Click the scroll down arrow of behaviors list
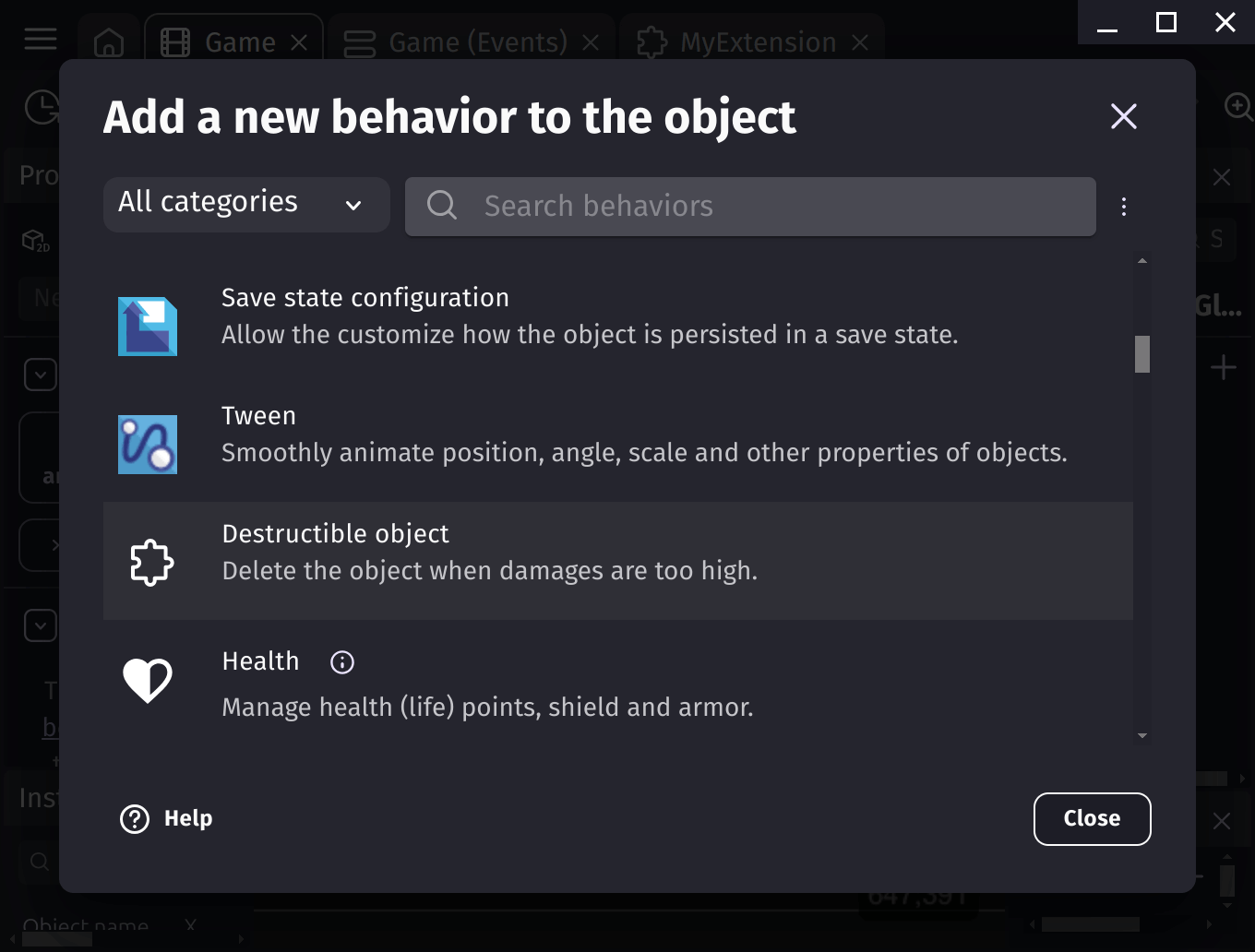Viewport: 1255px width, 952px height. point(1142,735)
